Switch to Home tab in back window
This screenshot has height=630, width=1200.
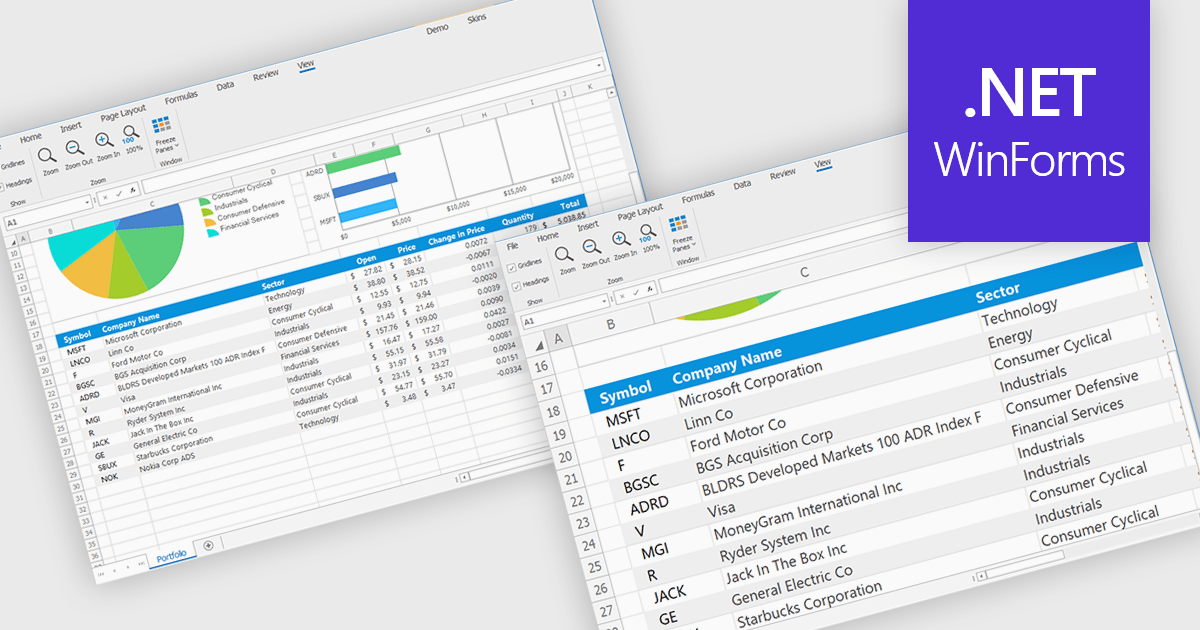coord(31,137)
